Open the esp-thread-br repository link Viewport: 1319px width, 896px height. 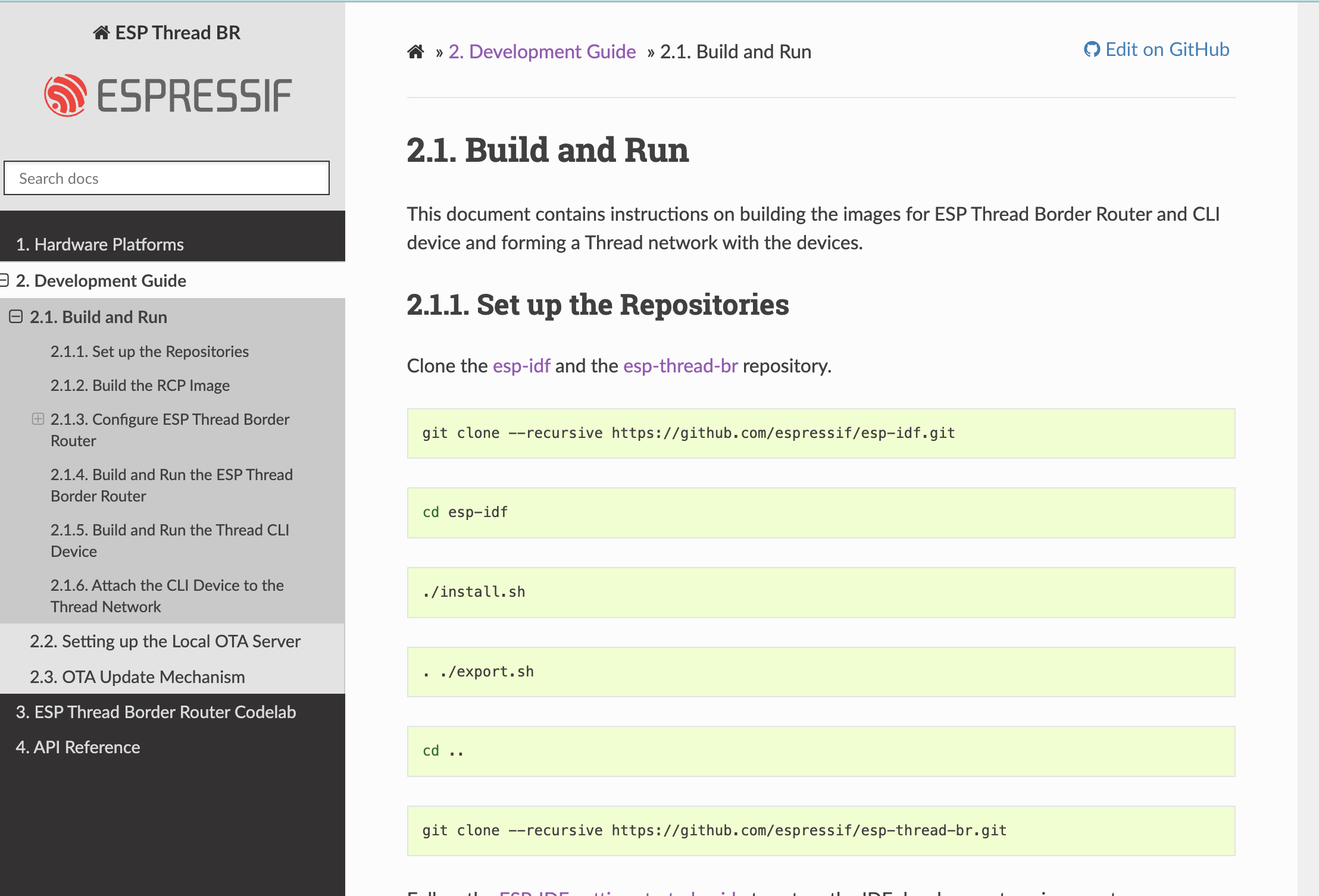pyautogui.click(x=680, y=366)
